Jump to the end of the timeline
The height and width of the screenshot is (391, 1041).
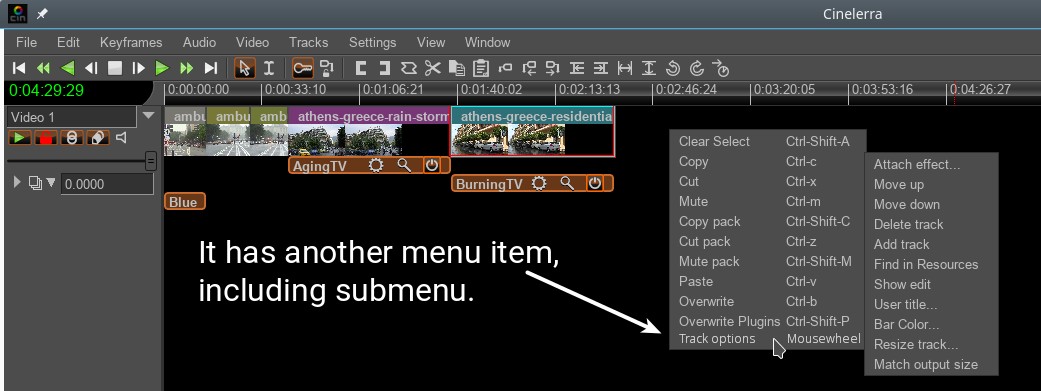pos(210,68)
